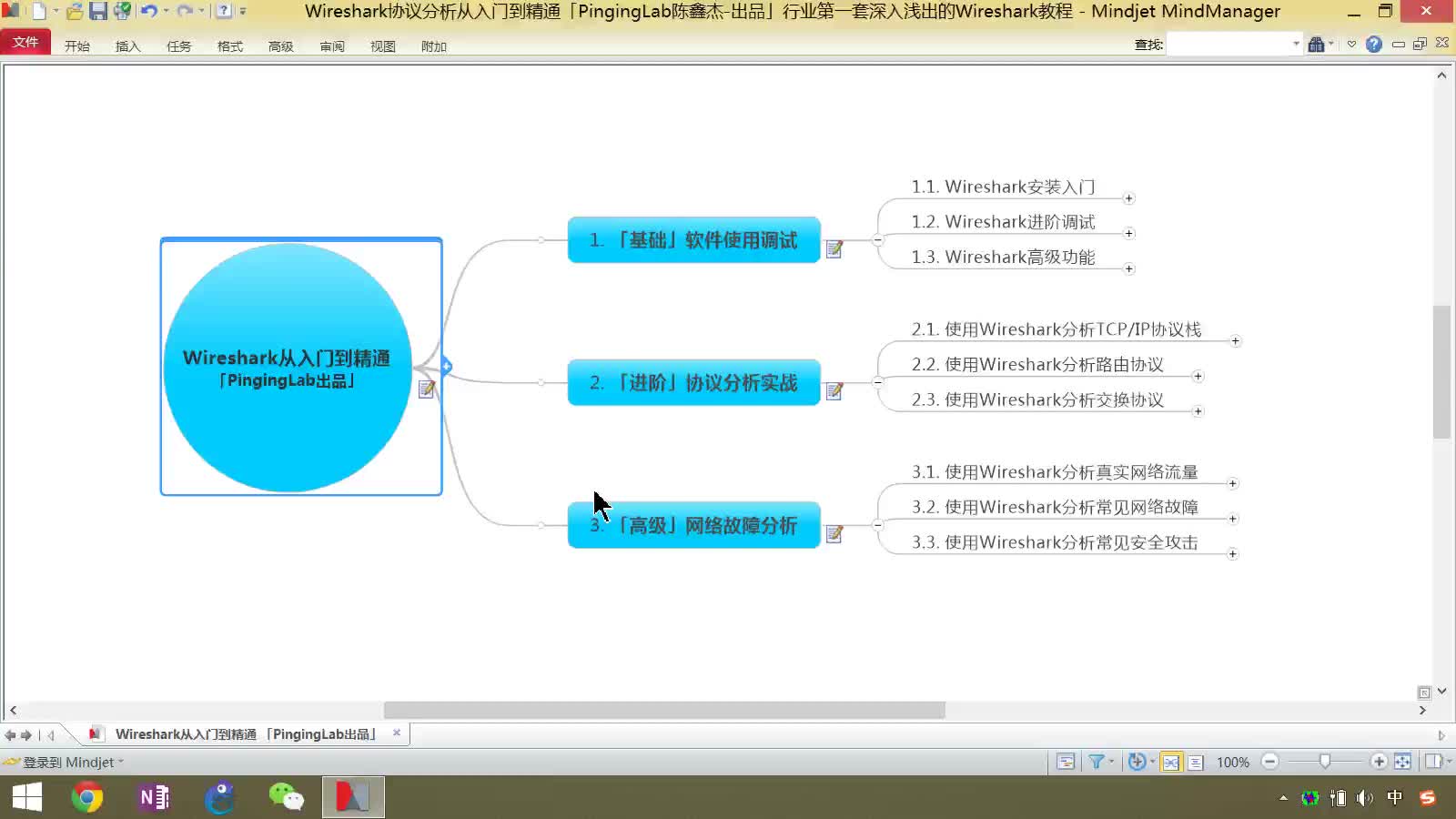This screenshot has height=819, width=1456.
Task: Switch to the 审阅 ribbon tab
Action: point(331,45)
